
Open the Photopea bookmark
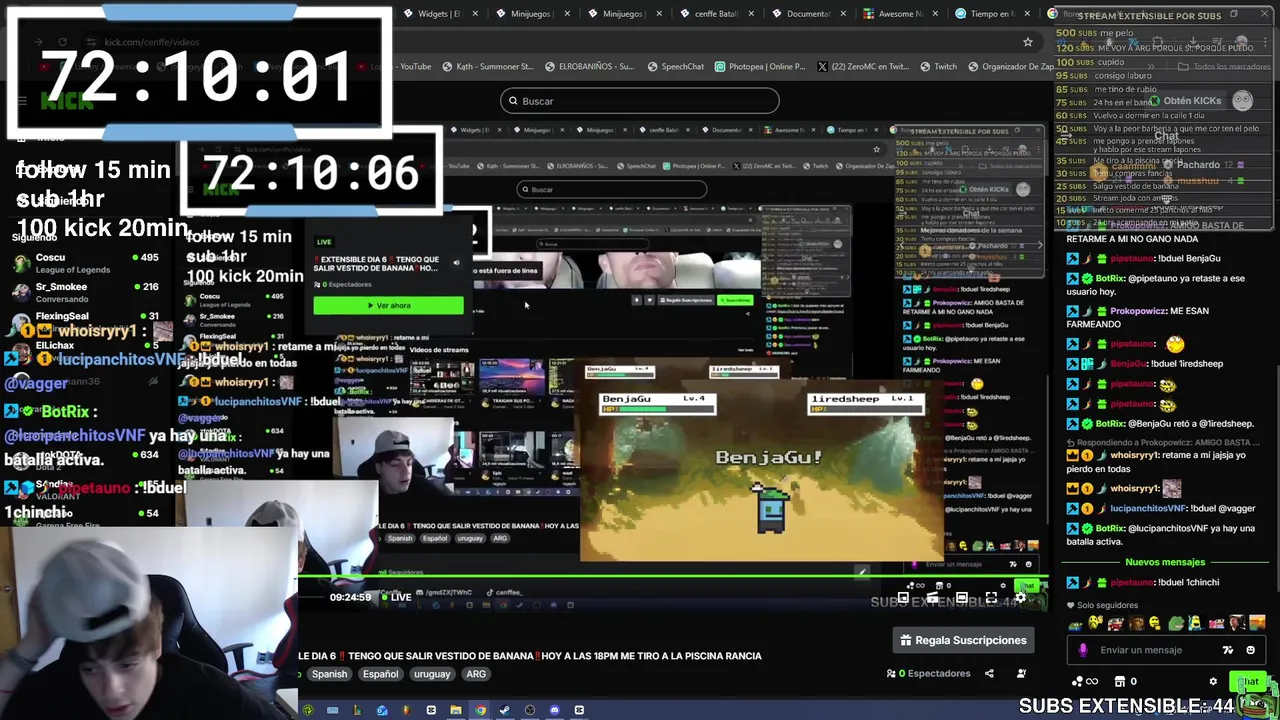(759, 67)
